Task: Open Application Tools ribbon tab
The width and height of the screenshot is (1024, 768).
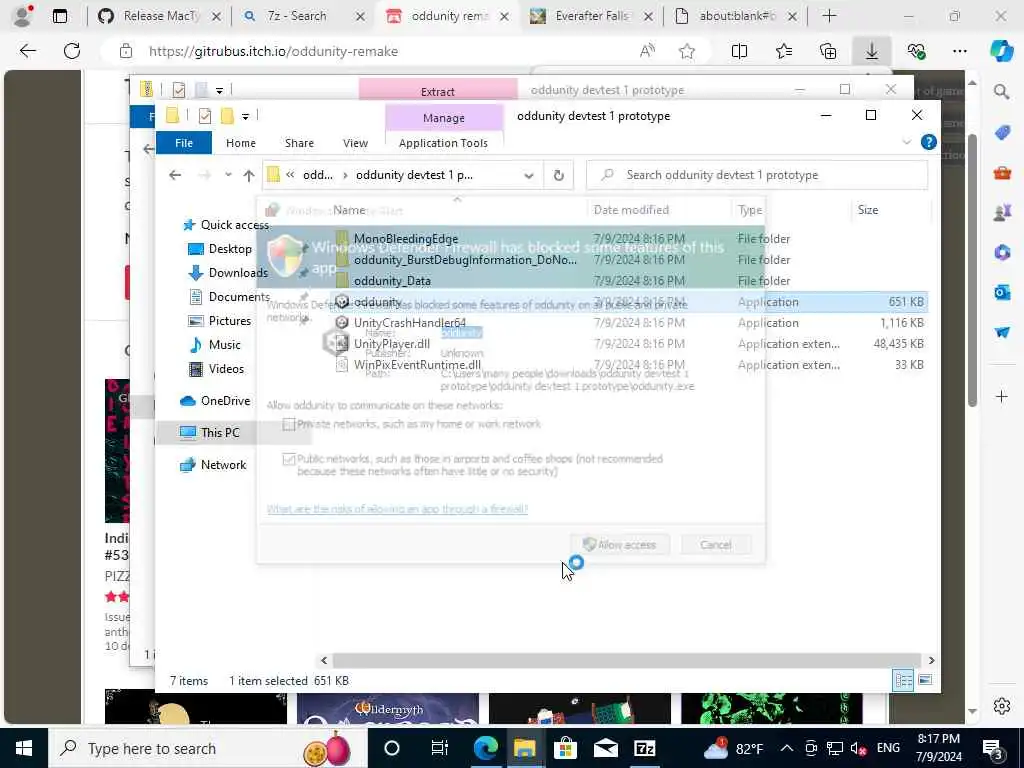Action: (x=443, y=142)
